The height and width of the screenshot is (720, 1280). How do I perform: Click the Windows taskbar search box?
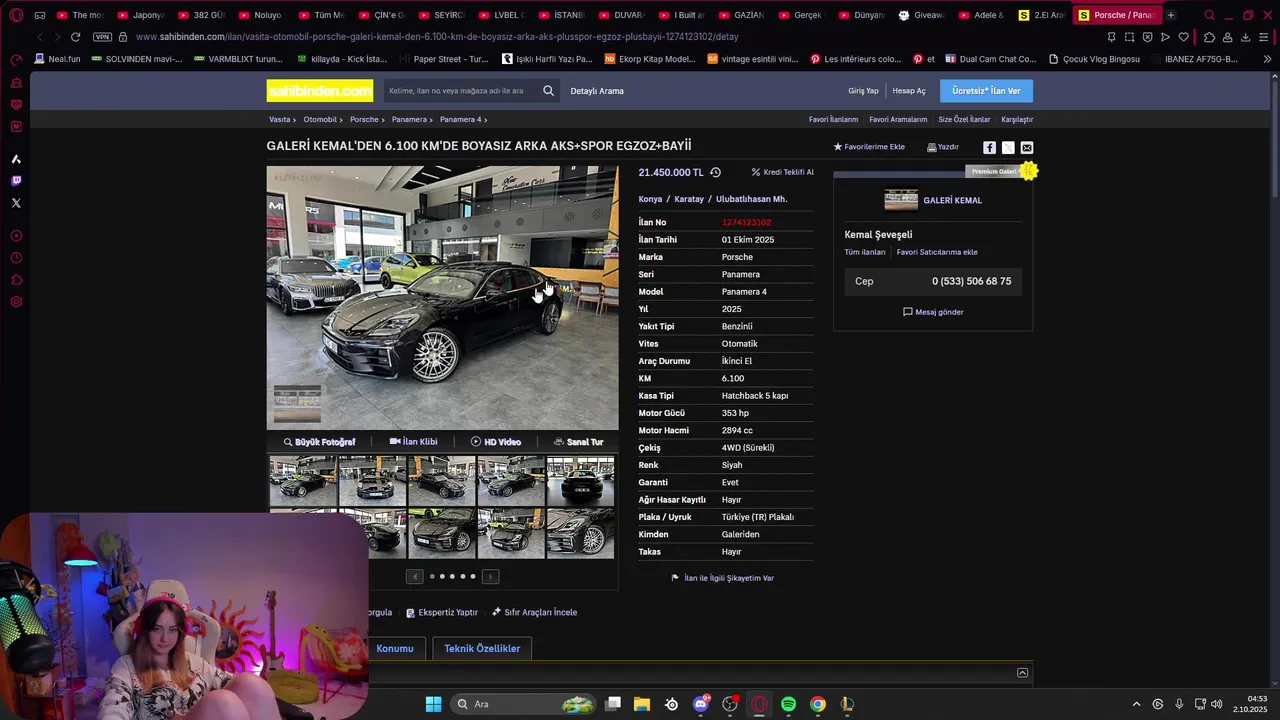tap(524, 704)
